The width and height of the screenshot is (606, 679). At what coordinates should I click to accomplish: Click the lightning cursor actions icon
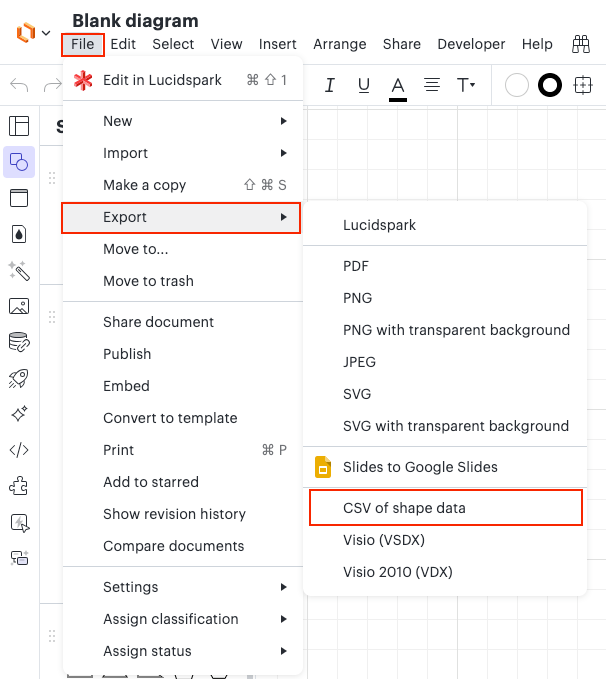pyautogui.click(x=19, y=523)
